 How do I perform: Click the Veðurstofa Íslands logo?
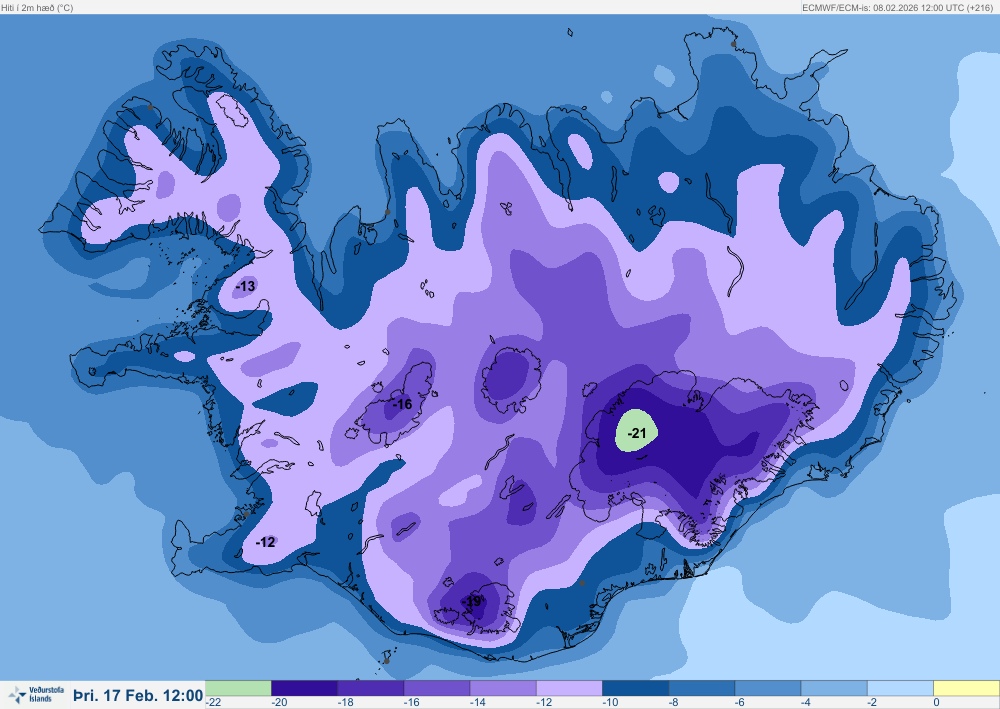36,694
